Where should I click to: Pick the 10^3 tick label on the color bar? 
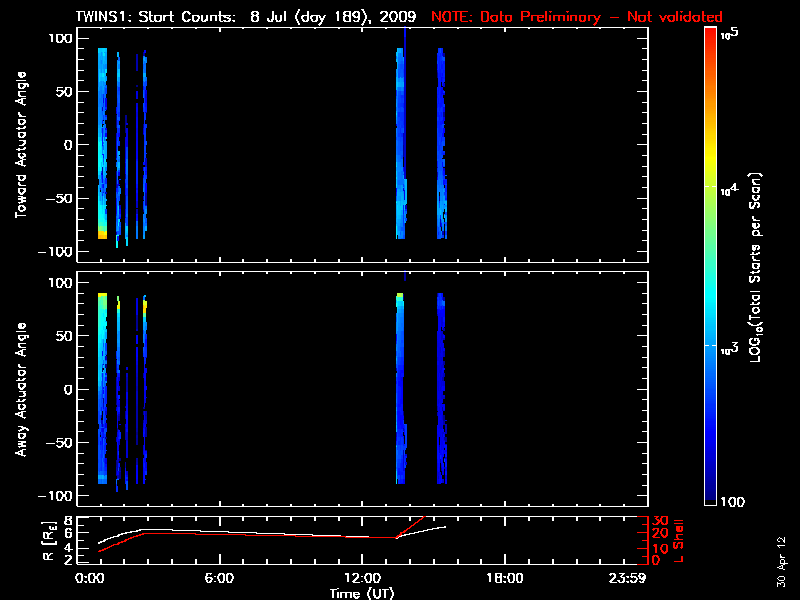pyautogui.click(x=731, y=346)
